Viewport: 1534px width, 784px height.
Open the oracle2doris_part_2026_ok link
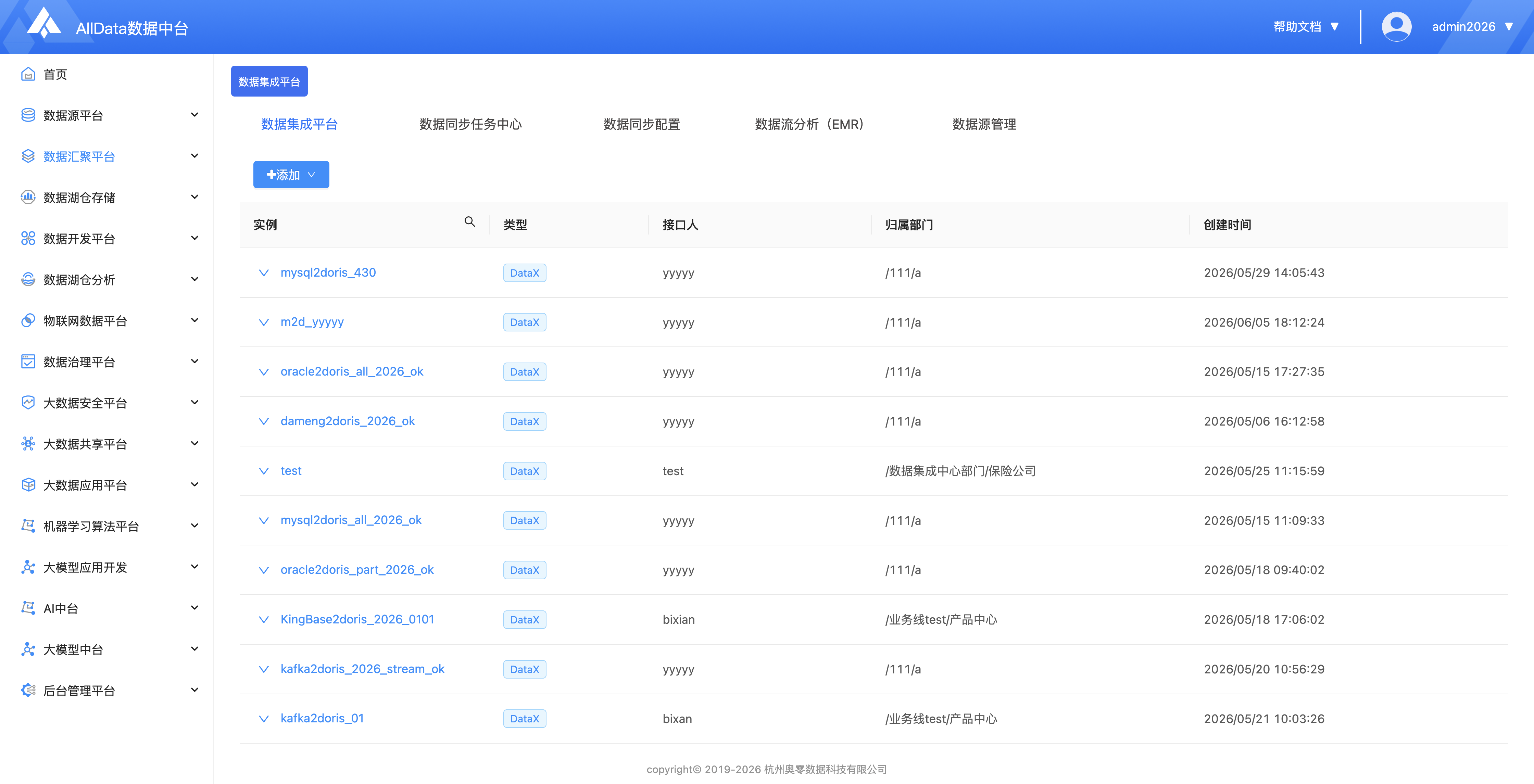357,569
